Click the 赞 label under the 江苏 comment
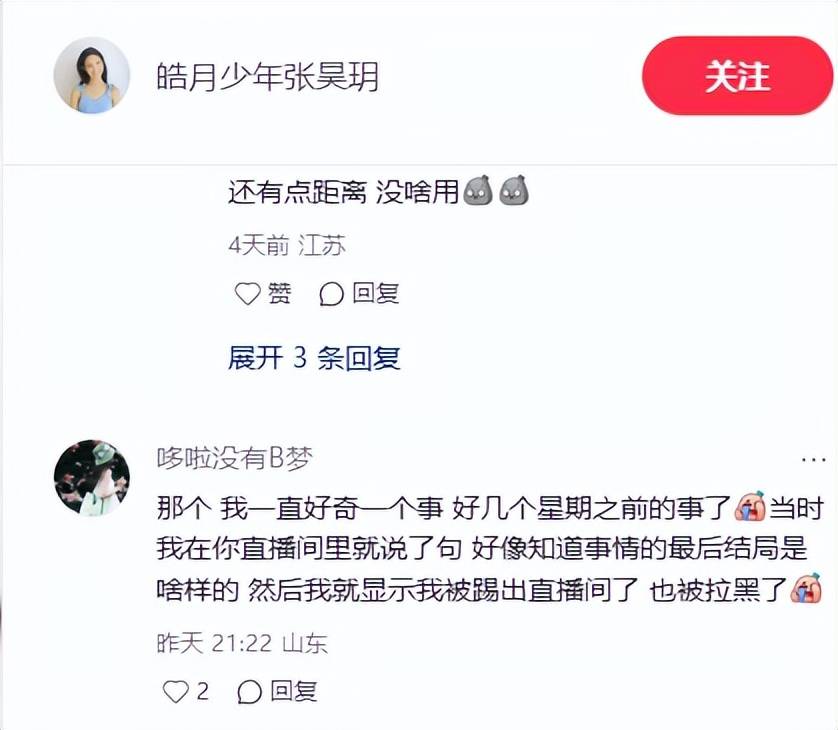Image resolution: width=838 pixels, height=730 pixels. 280,293
